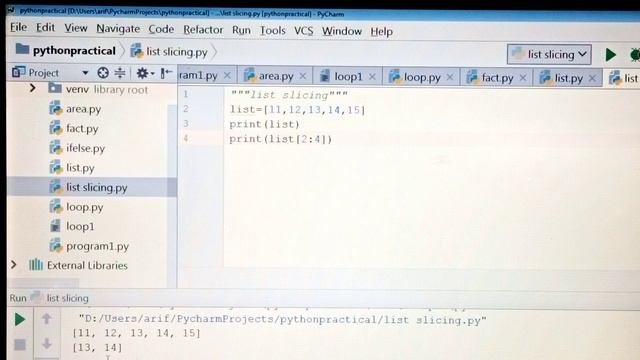
Task: Select loop.py in the project tree
Action: tap(76, 207)
